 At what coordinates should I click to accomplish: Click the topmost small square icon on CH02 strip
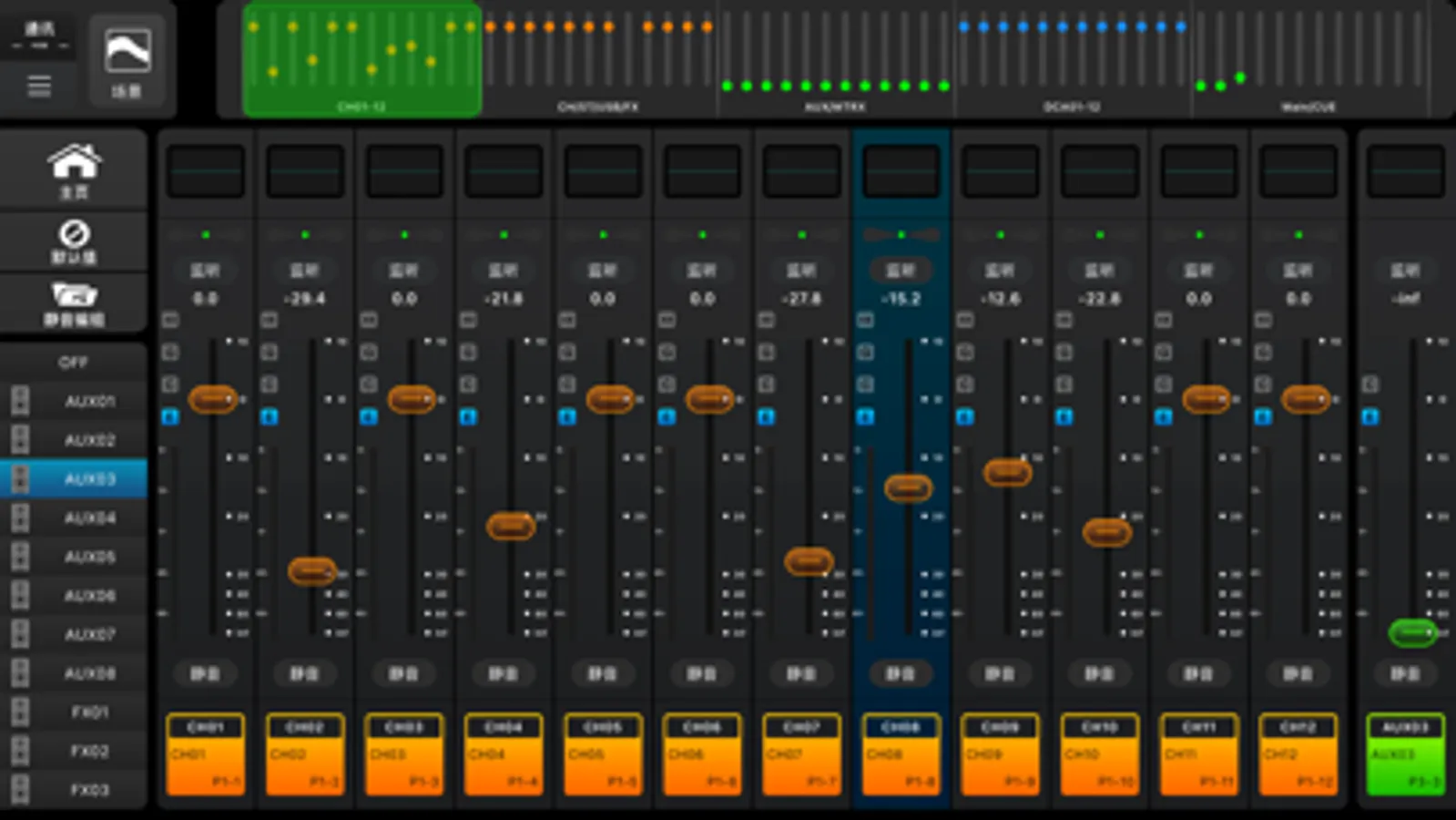coord(270,320)
